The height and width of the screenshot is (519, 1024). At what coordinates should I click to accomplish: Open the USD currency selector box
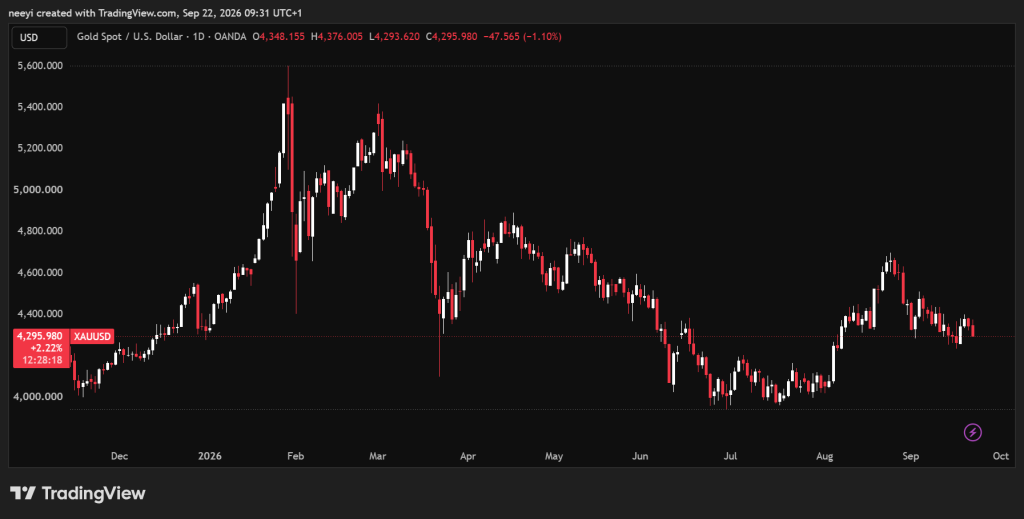tap(39, 37)
